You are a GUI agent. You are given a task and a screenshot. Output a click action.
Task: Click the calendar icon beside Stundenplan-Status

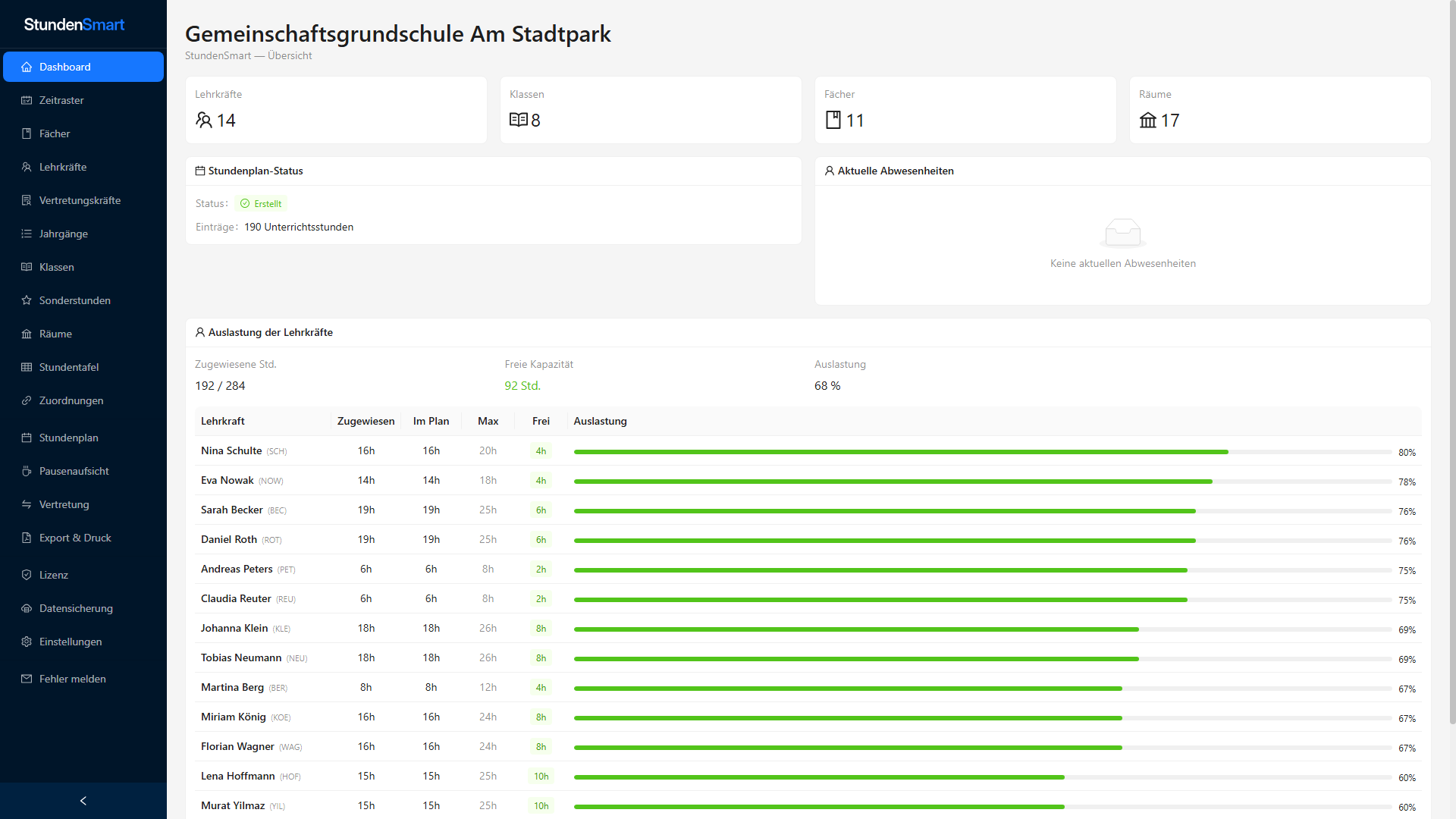pos(200,171)
